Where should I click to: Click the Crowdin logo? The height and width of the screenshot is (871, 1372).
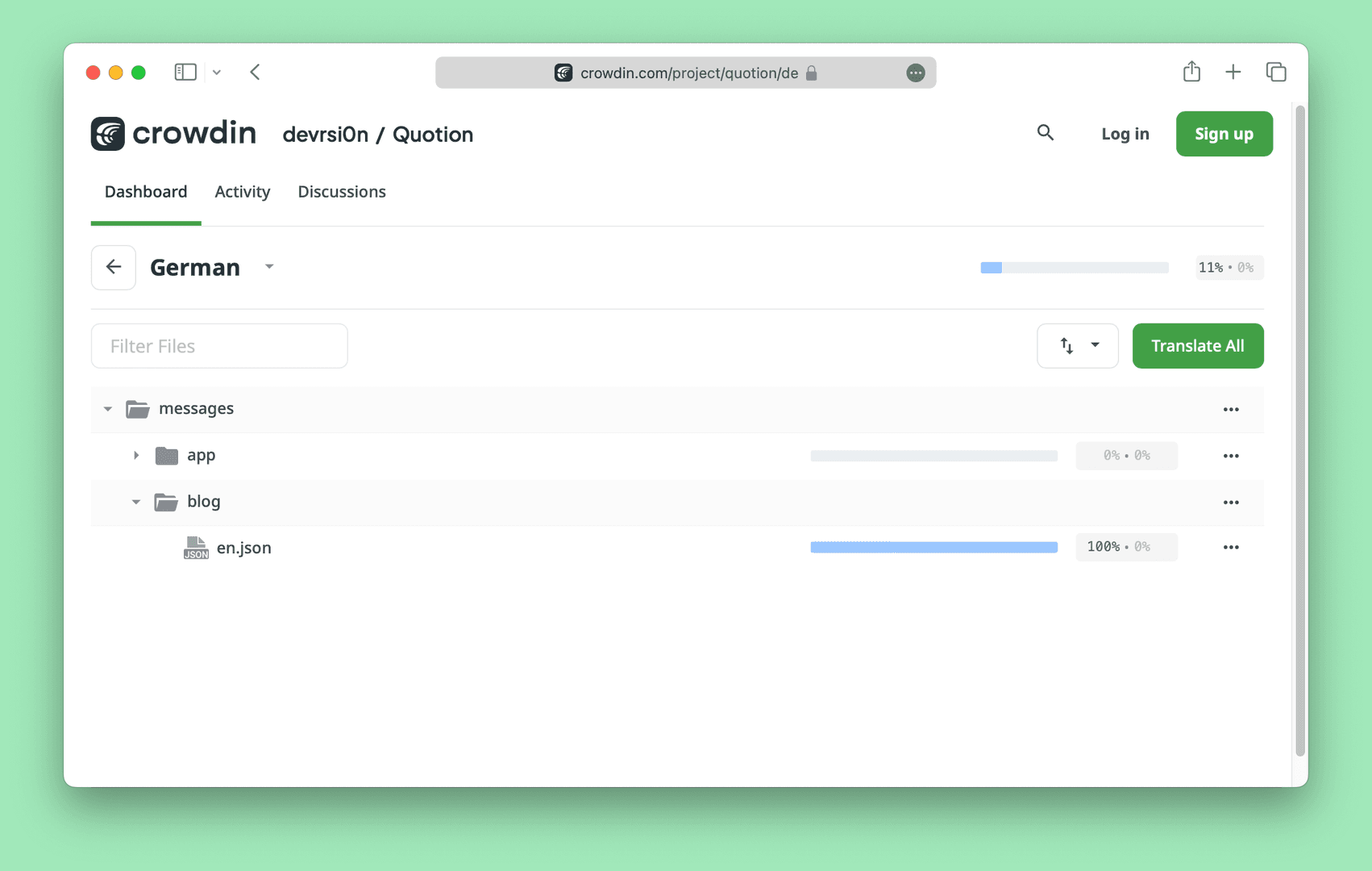173,134
